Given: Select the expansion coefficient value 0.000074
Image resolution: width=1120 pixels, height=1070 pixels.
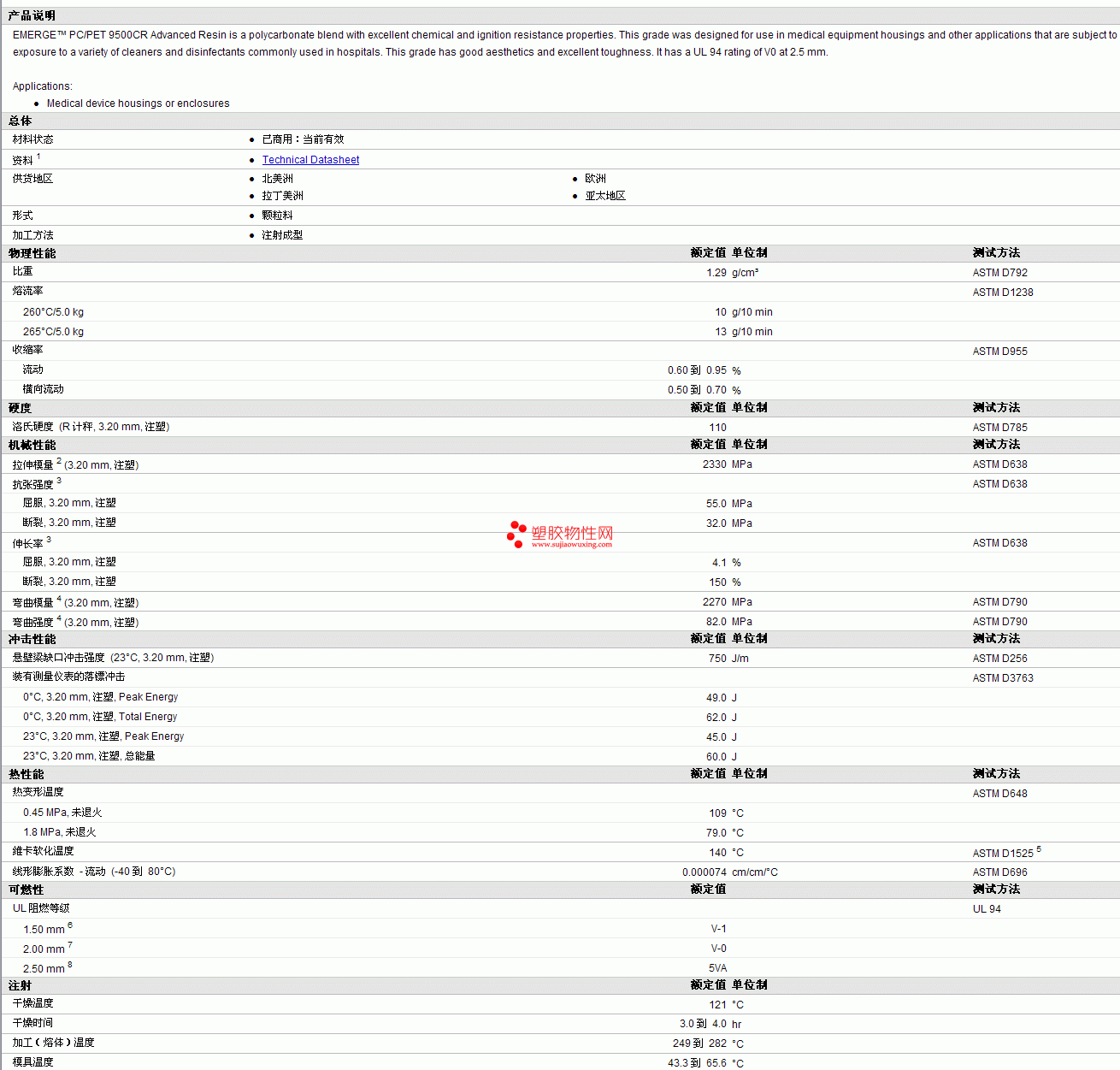Looking at the screenshot, I should [x=704, y=872].
